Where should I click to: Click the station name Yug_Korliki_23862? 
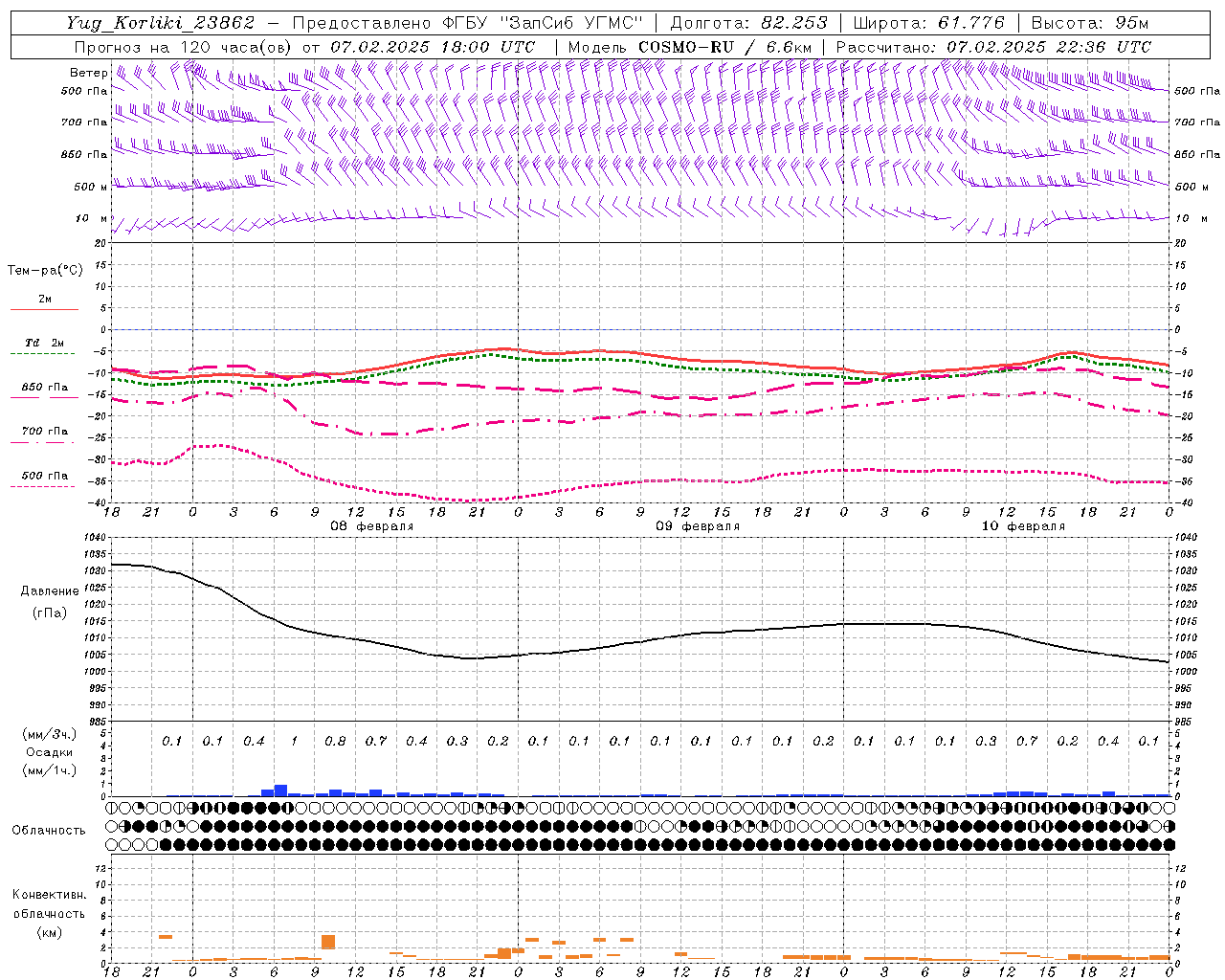click(x=161, y=23)
